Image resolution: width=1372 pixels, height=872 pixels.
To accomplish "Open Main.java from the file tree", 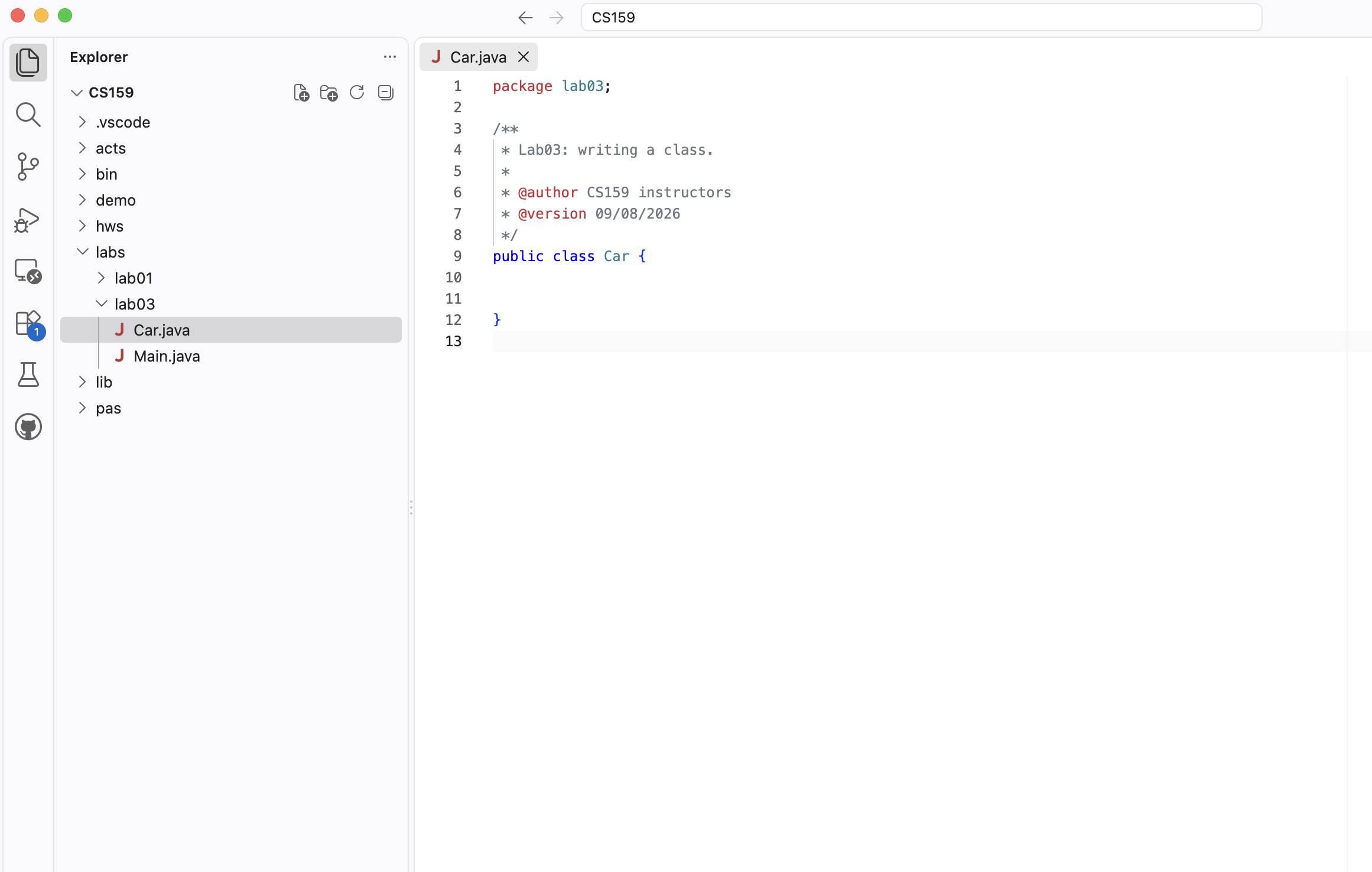I will click(231, 356).
